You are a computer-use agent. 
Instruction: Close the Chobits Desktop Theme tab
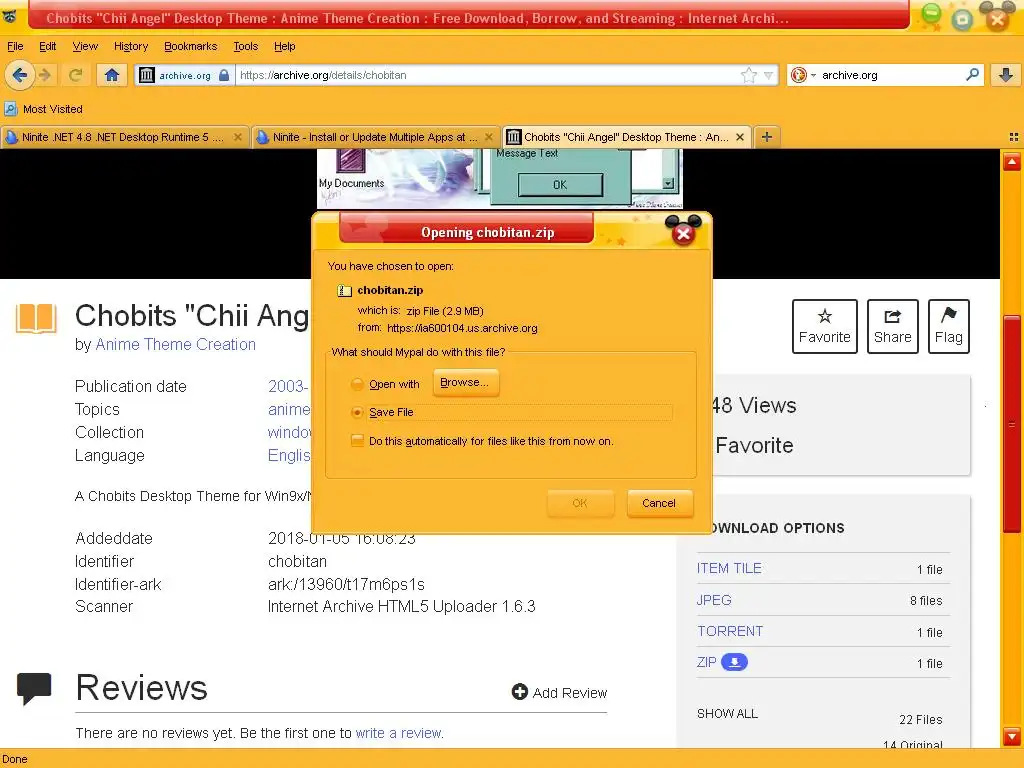740,137
